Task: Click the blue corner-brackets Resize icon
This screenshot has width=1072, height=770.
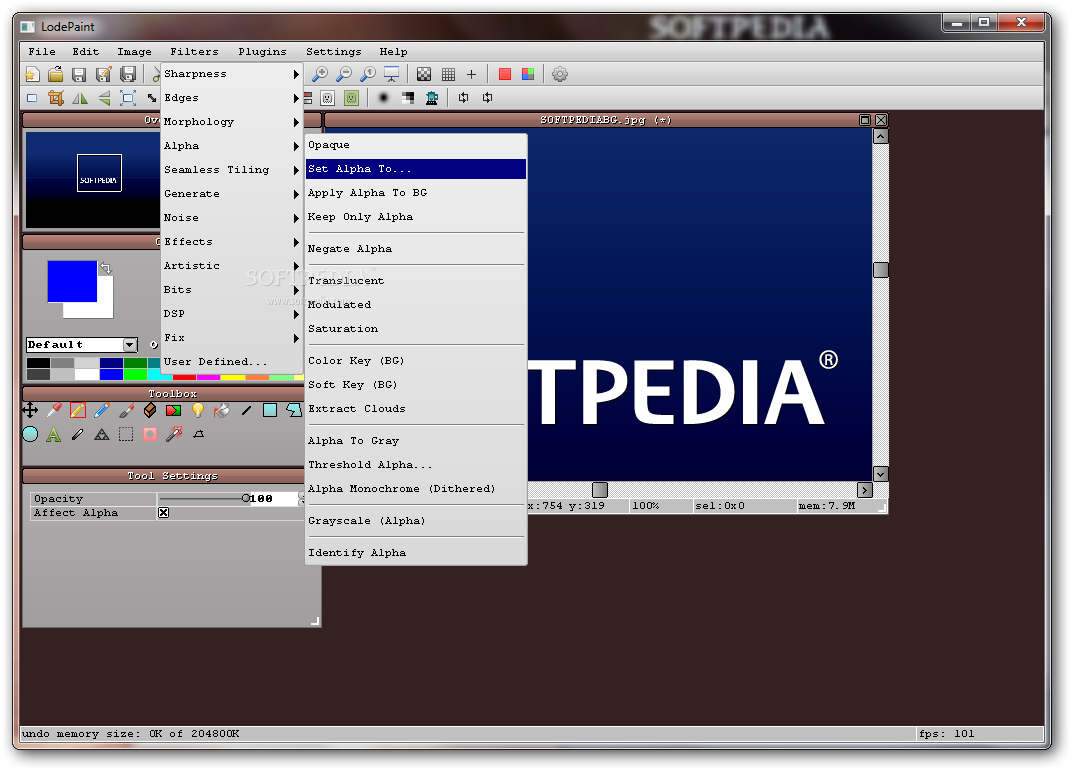Action: pos(128,98)
